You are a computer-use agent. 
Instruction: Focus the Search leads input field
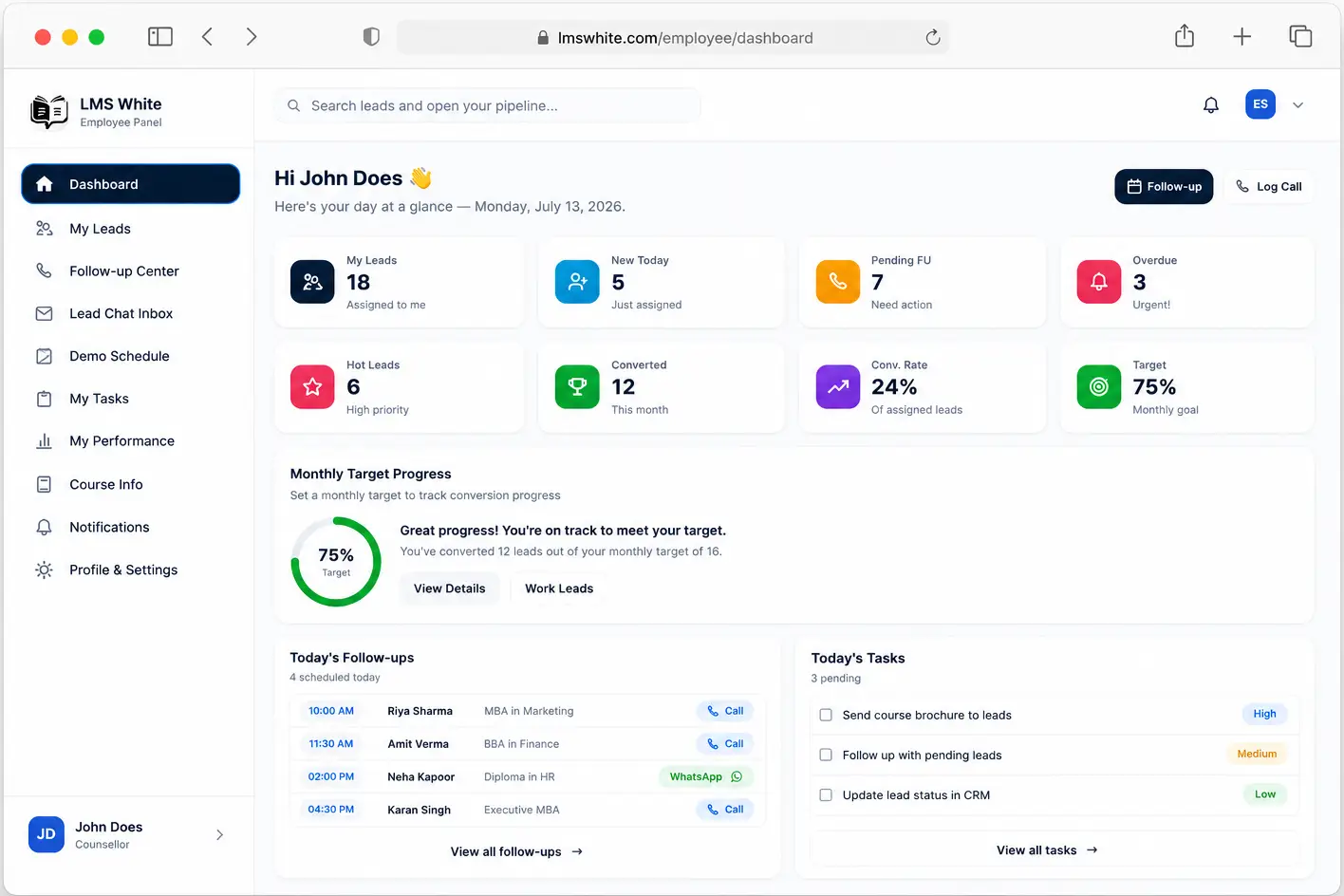487,105
